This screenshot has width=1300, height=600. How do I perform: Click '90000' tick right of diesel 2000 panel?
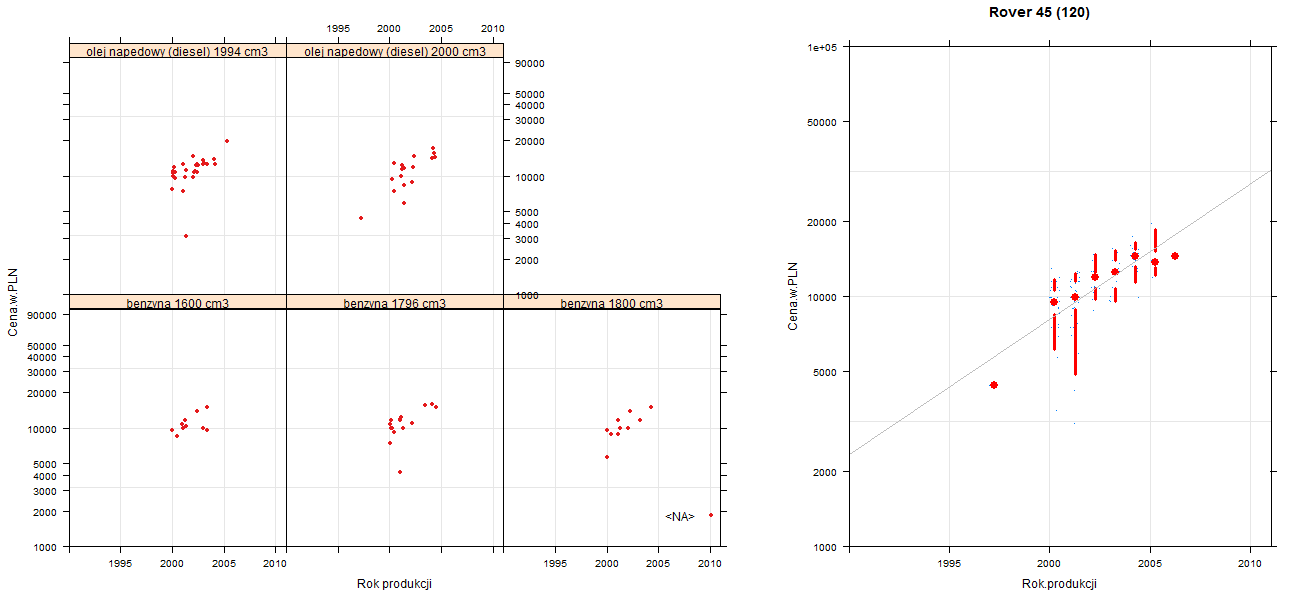(530, 63)
